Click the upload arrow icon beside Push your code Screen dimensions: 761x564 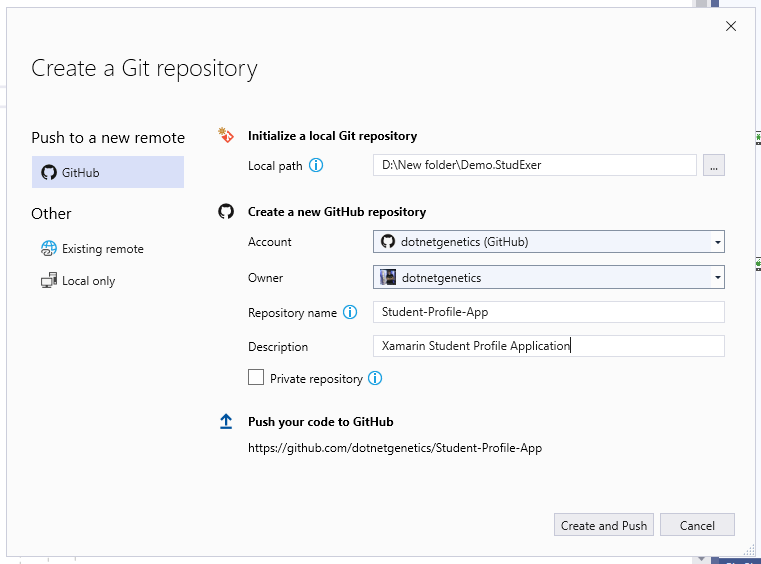pos(226,421)
